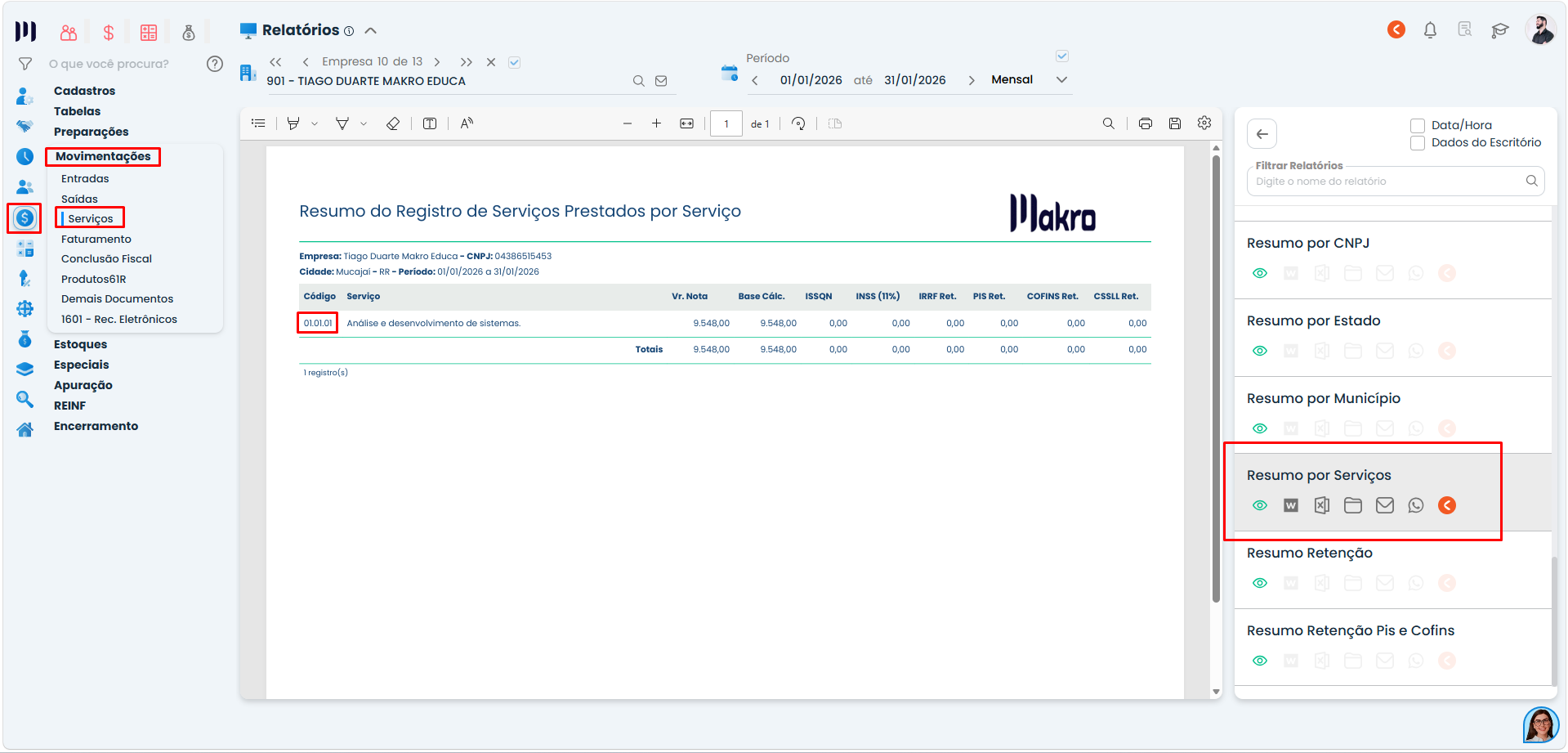Collapse the Relatórios header chevron
Screen dimensions: 1568x753
click(370, 30)
